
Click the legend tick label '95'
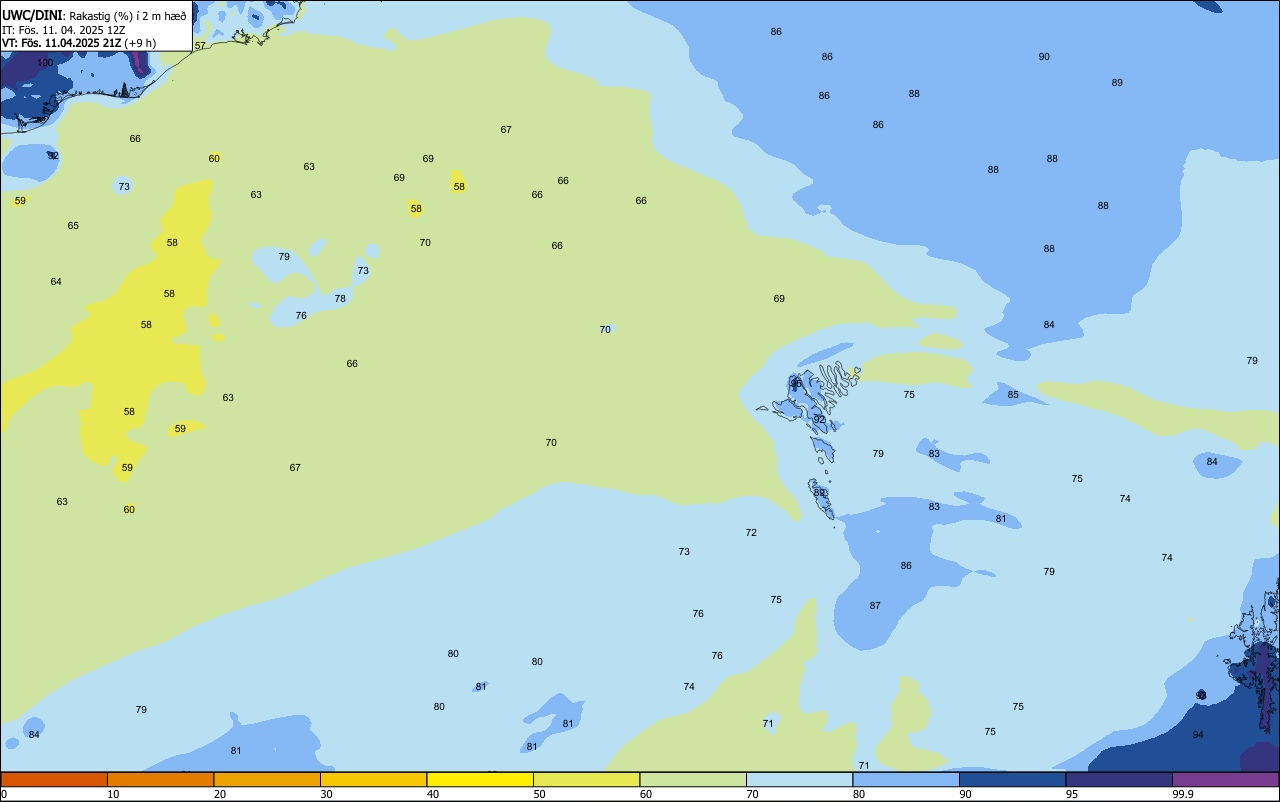click(x=1072, y=794)
